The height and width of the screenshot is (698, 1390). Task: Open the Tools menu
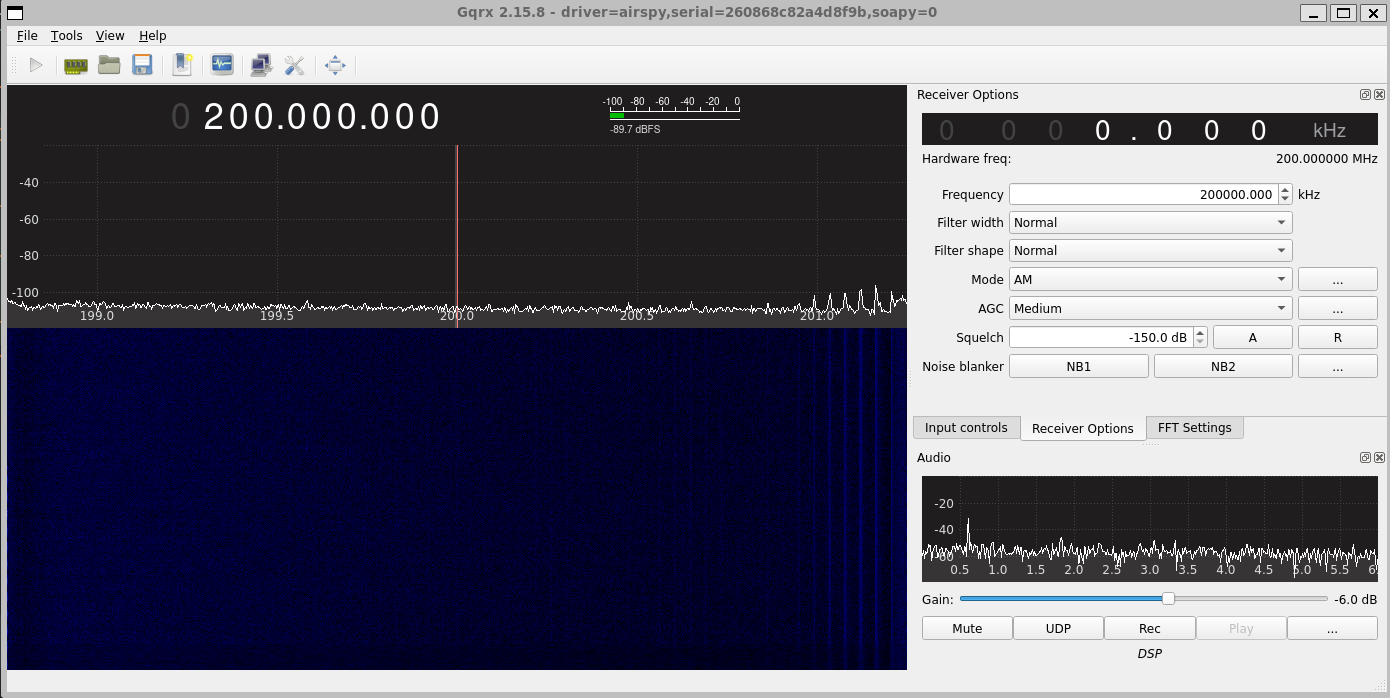66,35
